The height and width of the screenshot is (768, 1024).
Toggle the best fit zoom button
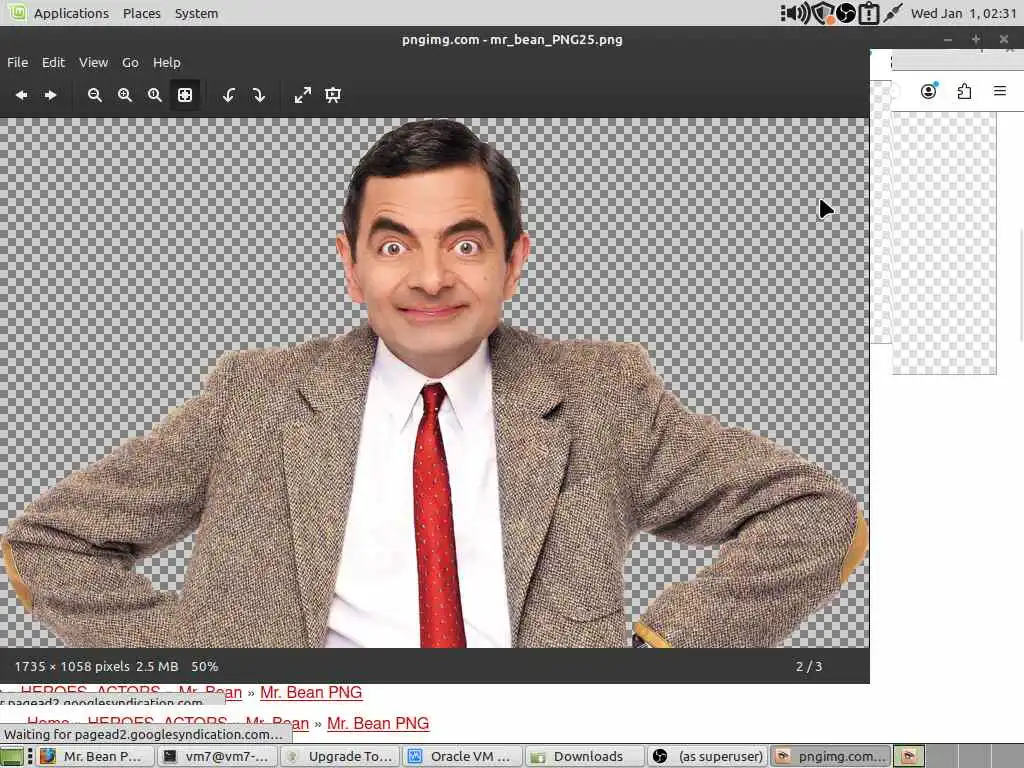click(185, 95)
